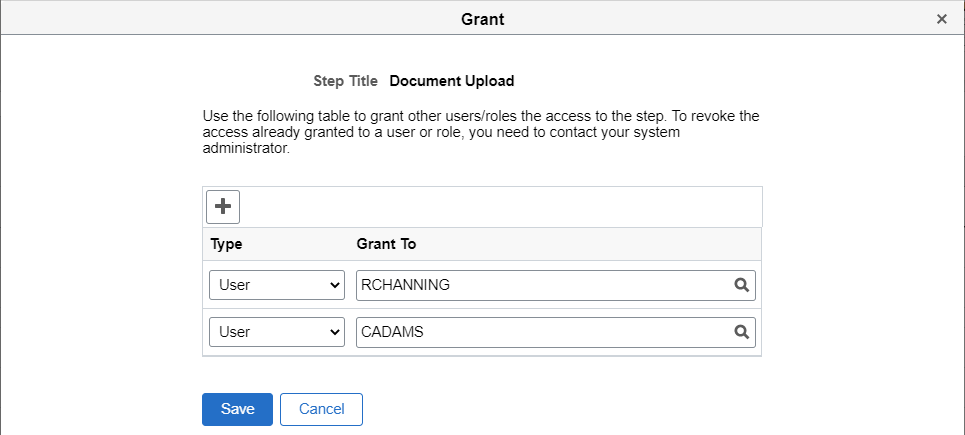Click the word User in the first row
Image resolution: width=965 pixels, height=435 pixels.
click(234, 285)
